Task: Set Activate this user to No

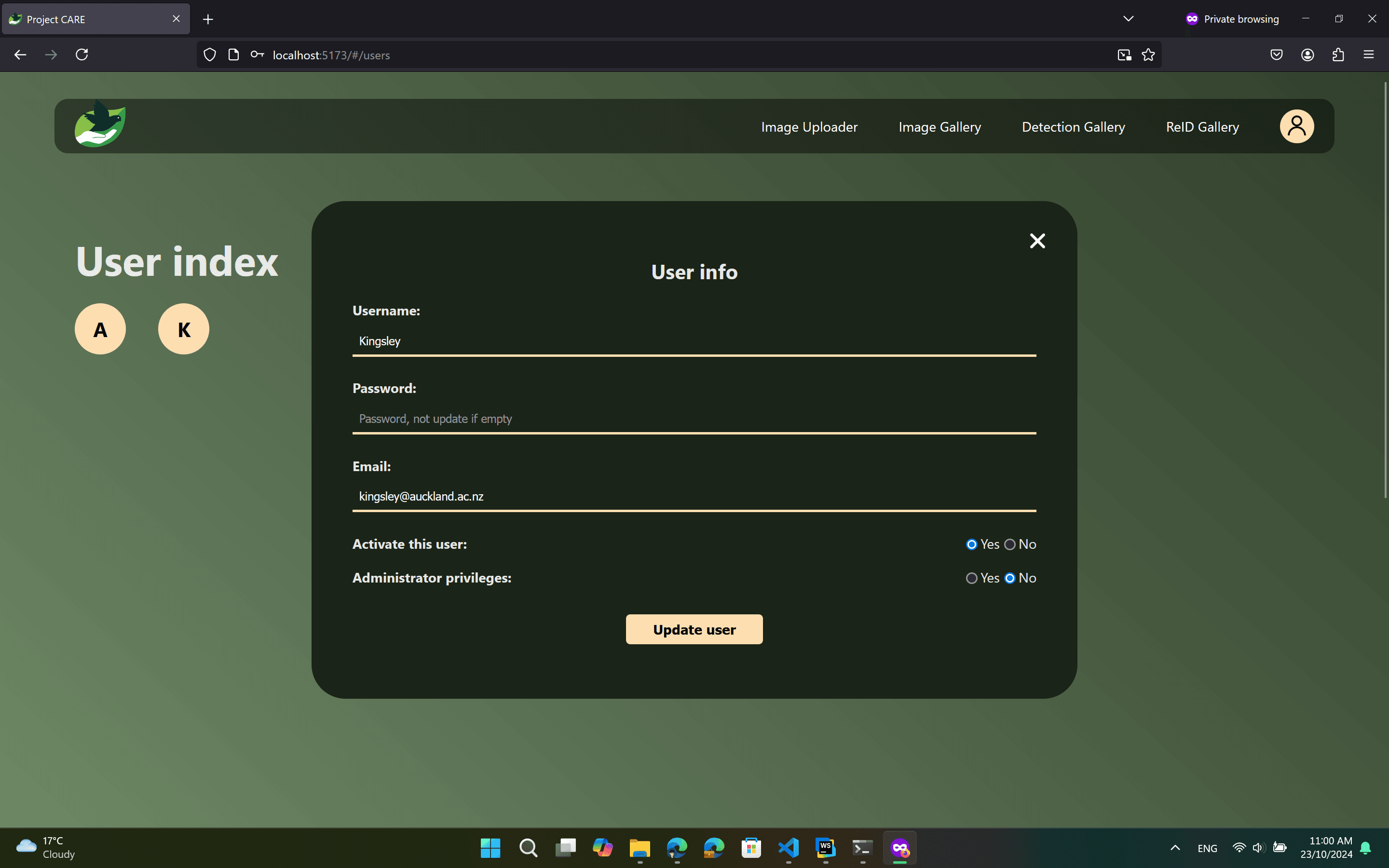Action: tap(1009, 544)
